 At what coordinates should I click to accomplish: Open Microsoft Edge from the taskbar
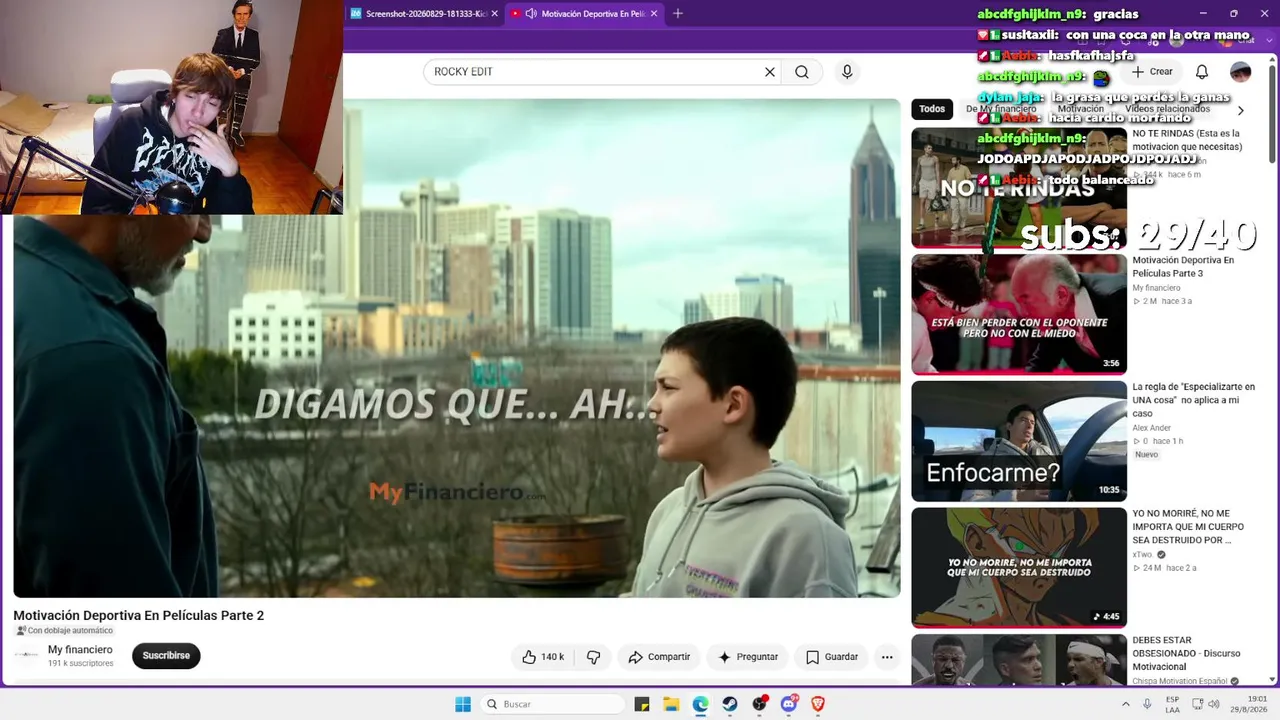click(x=700, y=704)
